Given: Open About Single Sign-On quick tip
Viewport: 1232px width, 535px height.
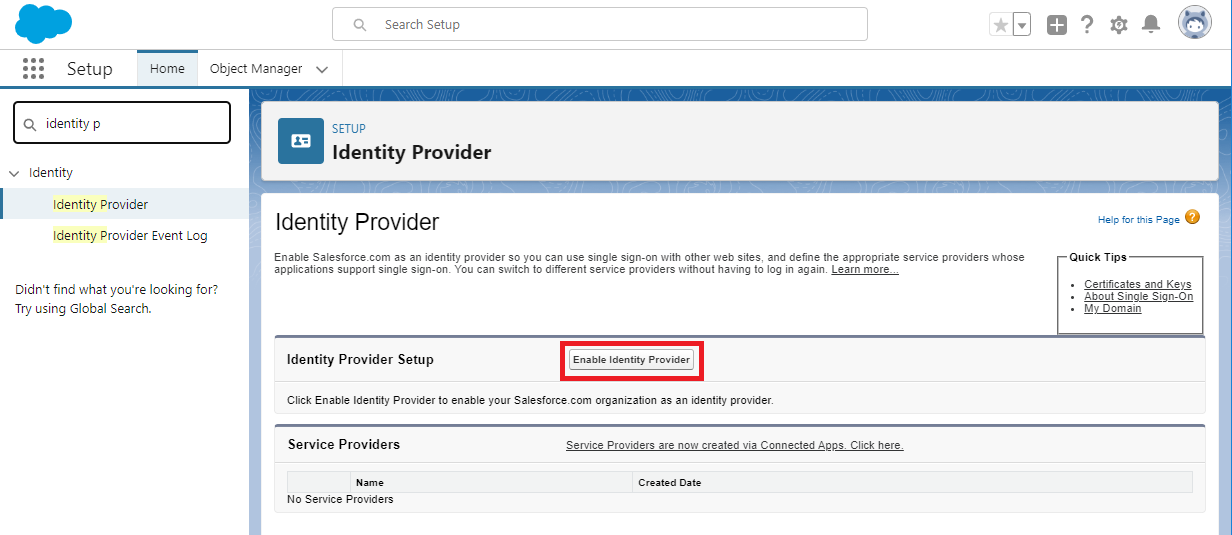Looking at the screenshot, I should 1139,297.
